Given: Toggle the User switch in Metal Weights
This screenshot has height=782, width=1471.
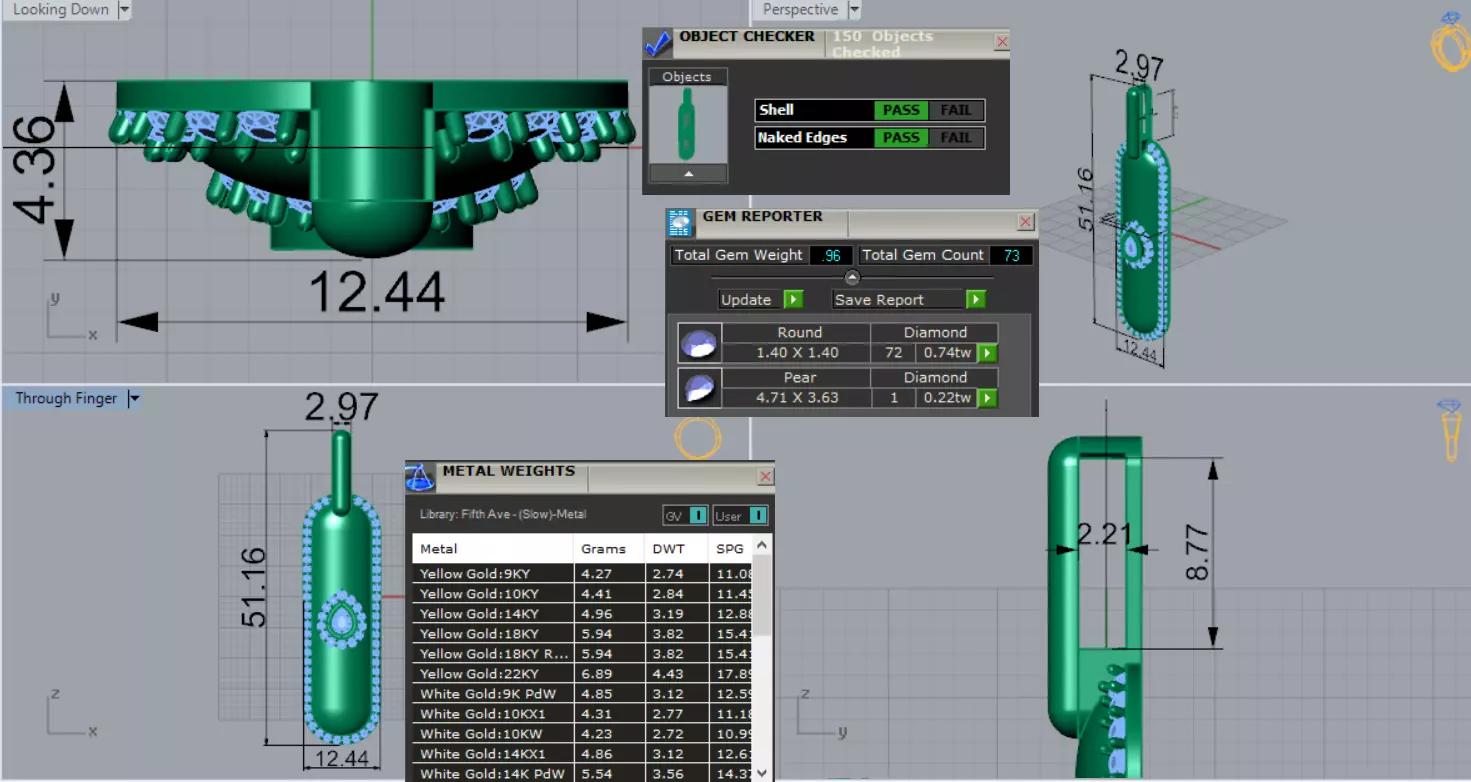Looking at the screenshot, I should point(758,515).
